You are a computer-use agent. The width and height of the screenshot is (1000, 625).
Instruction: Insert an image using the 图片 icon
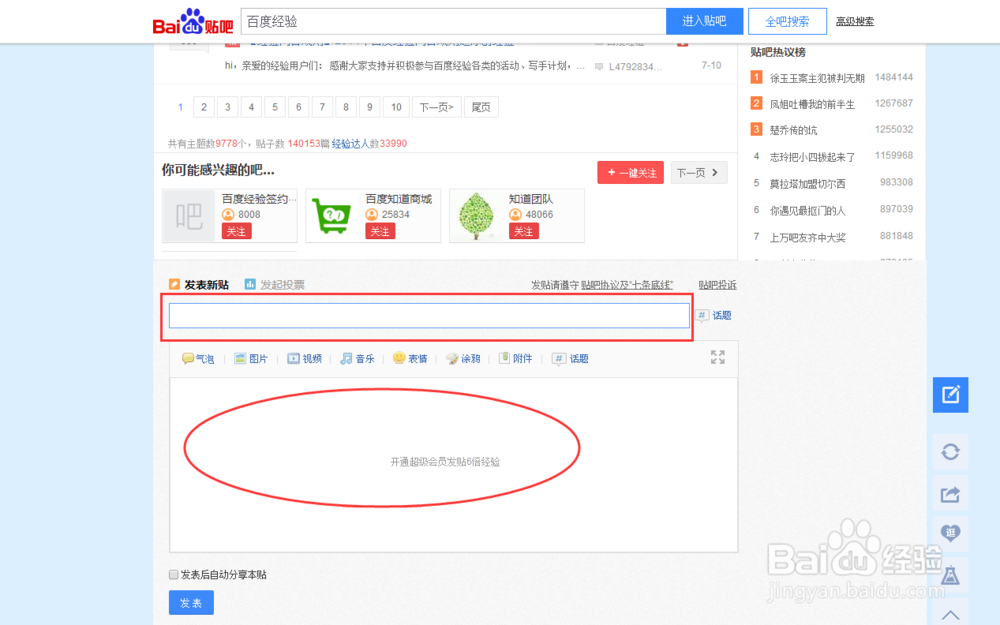coord(250,358)
